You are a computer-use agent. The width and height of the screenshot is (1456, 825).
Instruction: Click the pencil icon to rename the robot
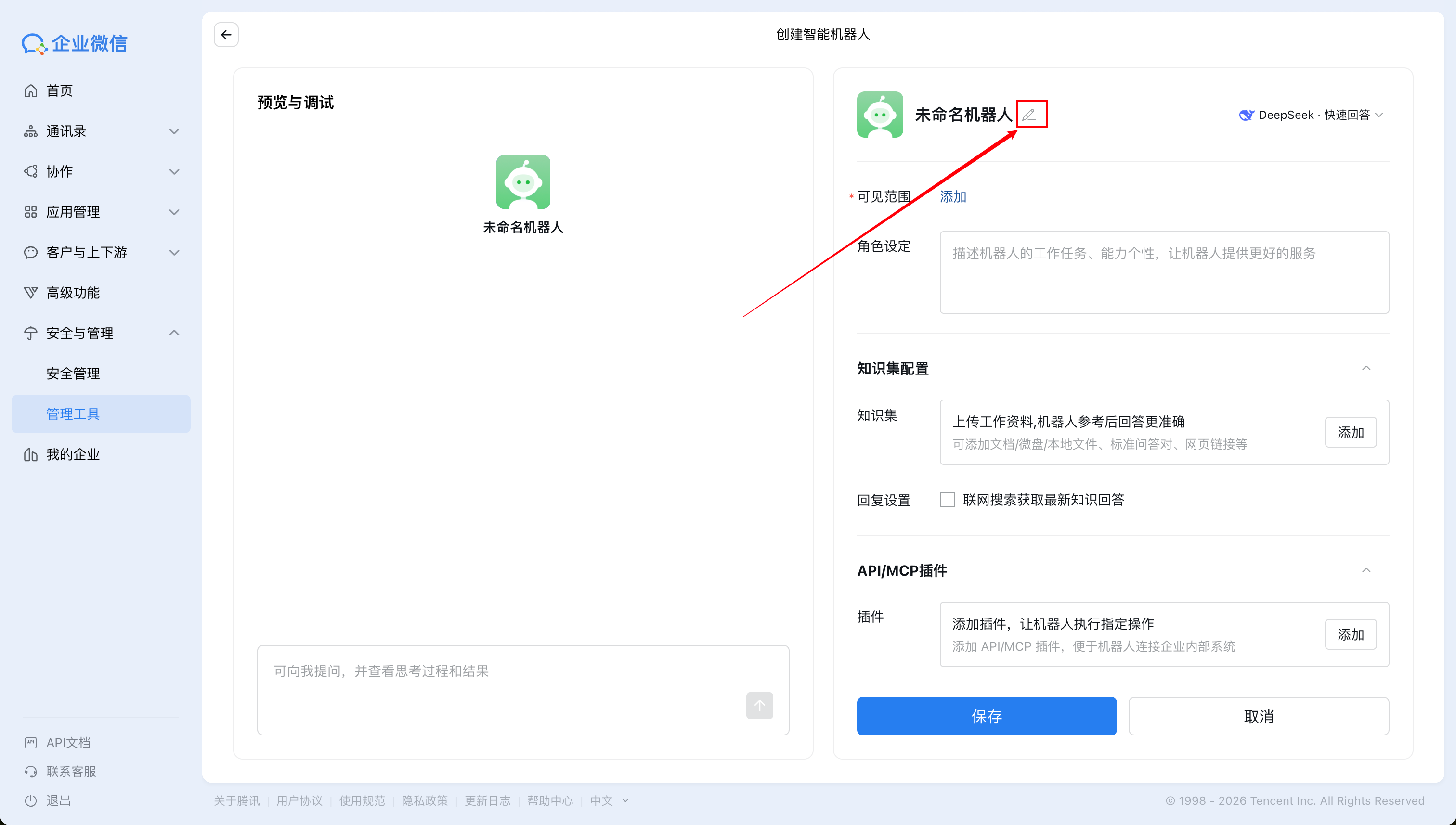tap(1030, 115)
